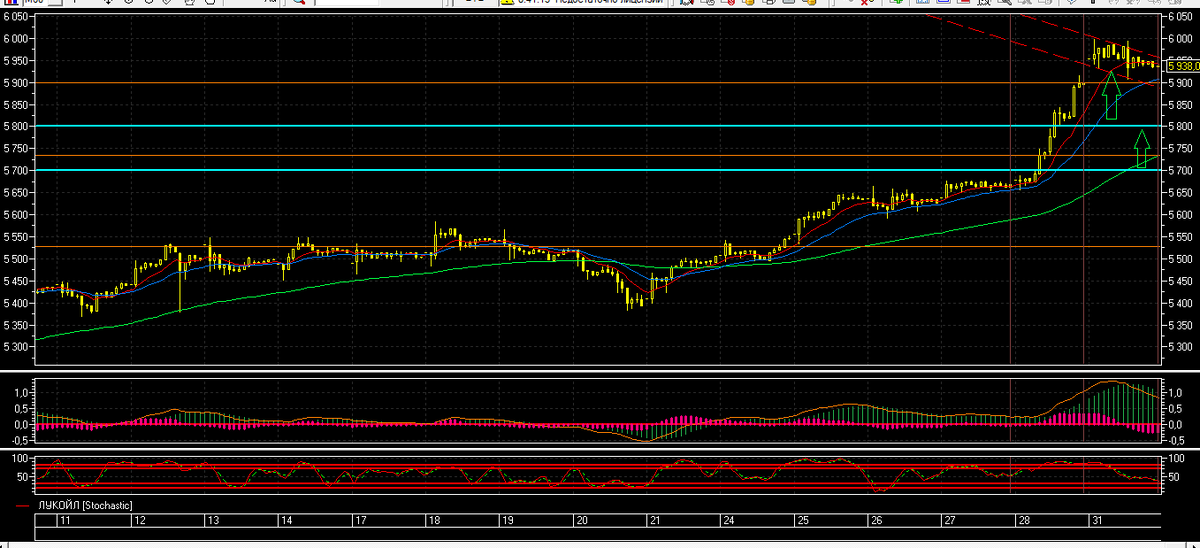Click 5 300 on the right price axis
The width and height of the screenshot is (1200, 548).
click(1180, 347)
